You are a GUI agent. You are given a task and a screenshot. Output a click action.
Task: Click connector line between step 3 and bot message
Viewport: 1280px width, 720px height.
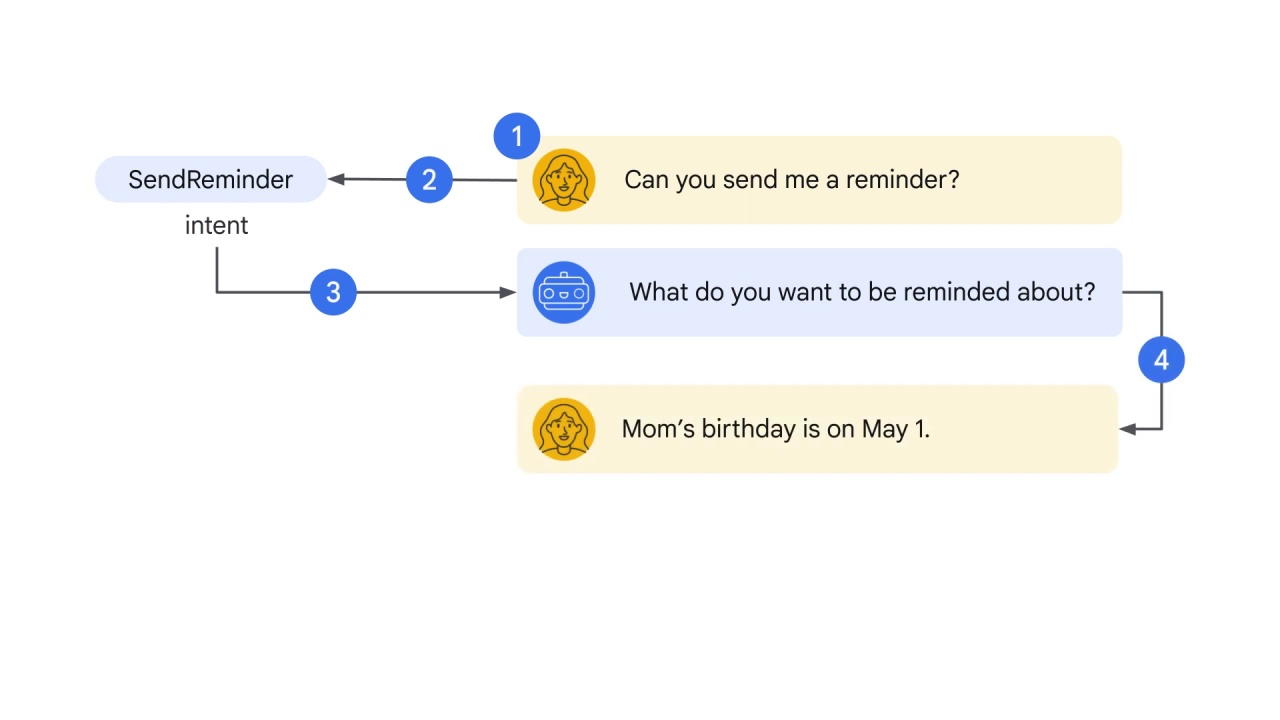428,292
